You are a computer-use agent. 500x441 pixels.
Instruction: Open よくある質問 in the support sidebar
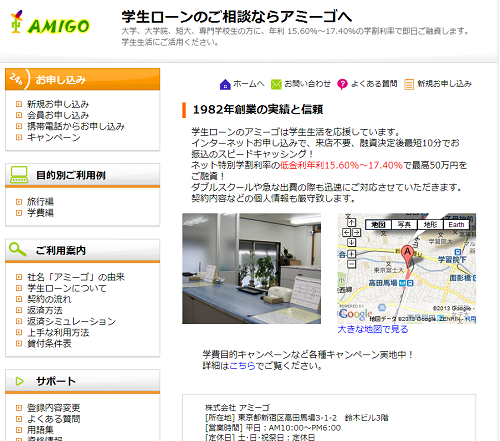pyautogui.click(x=54, y=419)
